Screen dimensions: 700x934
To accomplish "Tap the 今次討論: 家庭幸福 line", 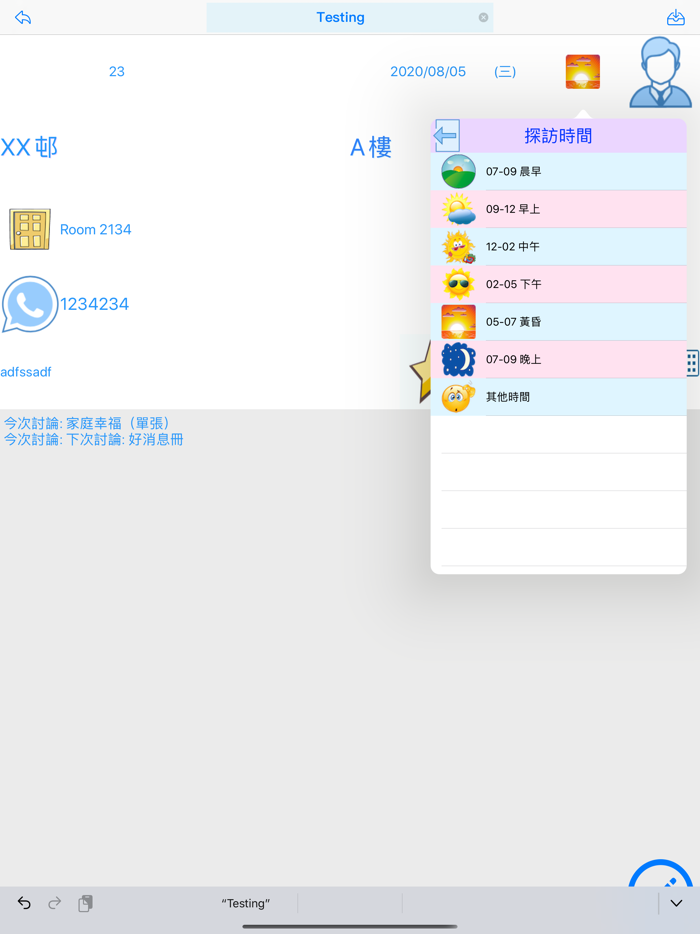I will tap(87, 423).
